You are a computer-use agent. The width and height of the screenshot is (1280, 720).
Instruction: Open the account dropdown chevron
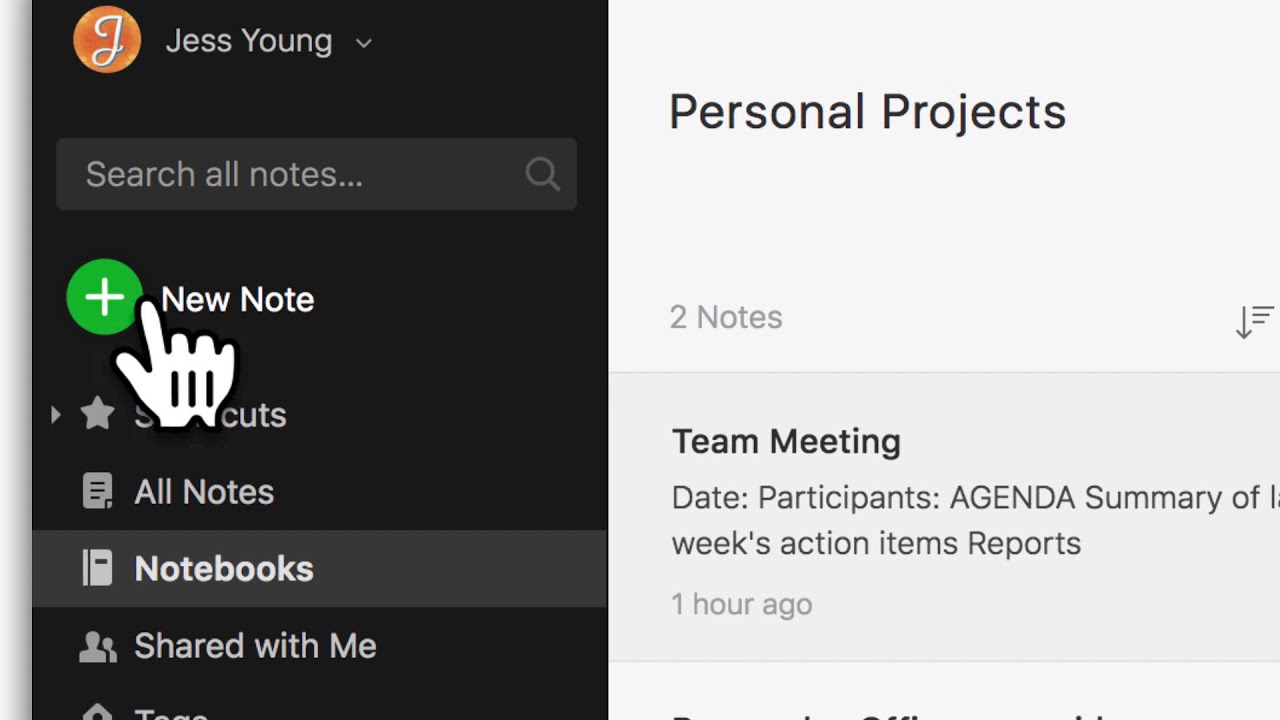[x=364, y=43]
